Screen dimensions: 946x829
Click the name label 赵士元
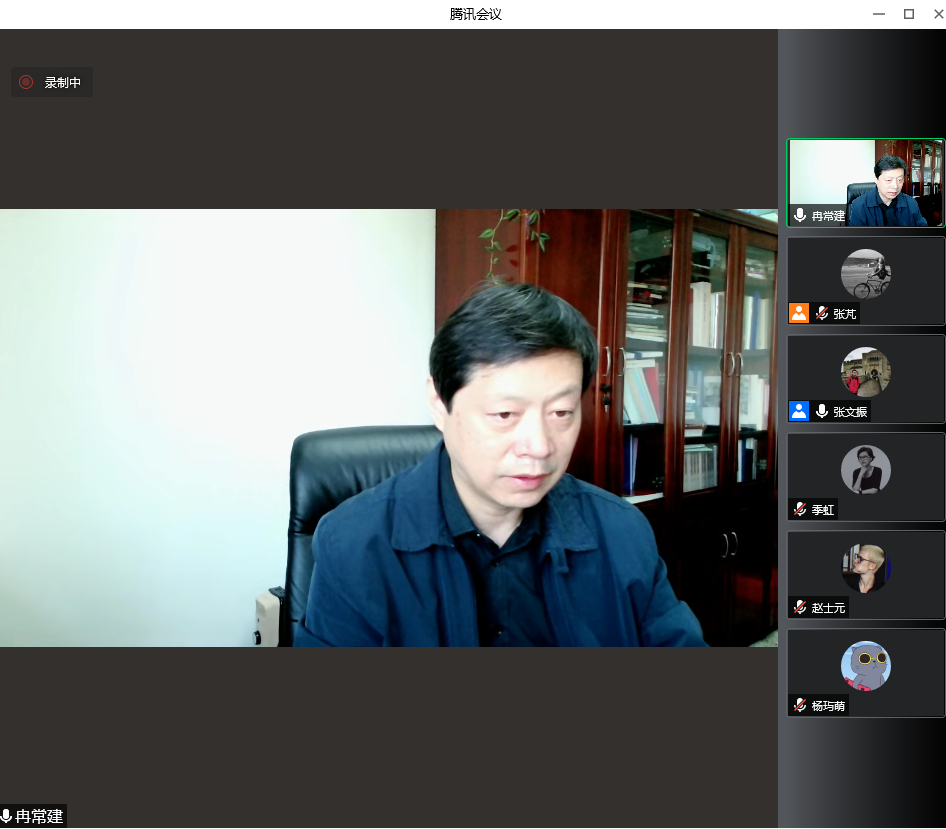tap(828, 608)
